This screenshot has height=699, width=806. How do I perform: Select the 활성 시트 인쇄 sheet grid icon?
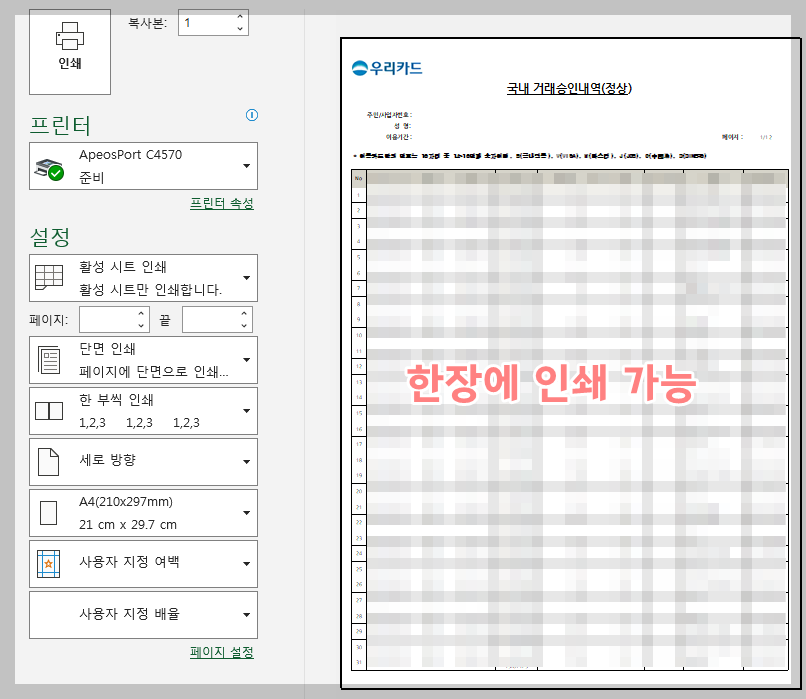click(48, 277)
